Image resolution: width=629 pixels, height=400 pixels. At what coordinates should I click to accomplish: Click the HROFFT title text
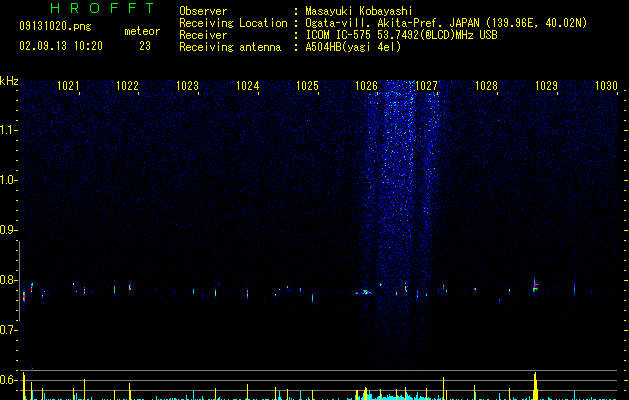[102, 8]
